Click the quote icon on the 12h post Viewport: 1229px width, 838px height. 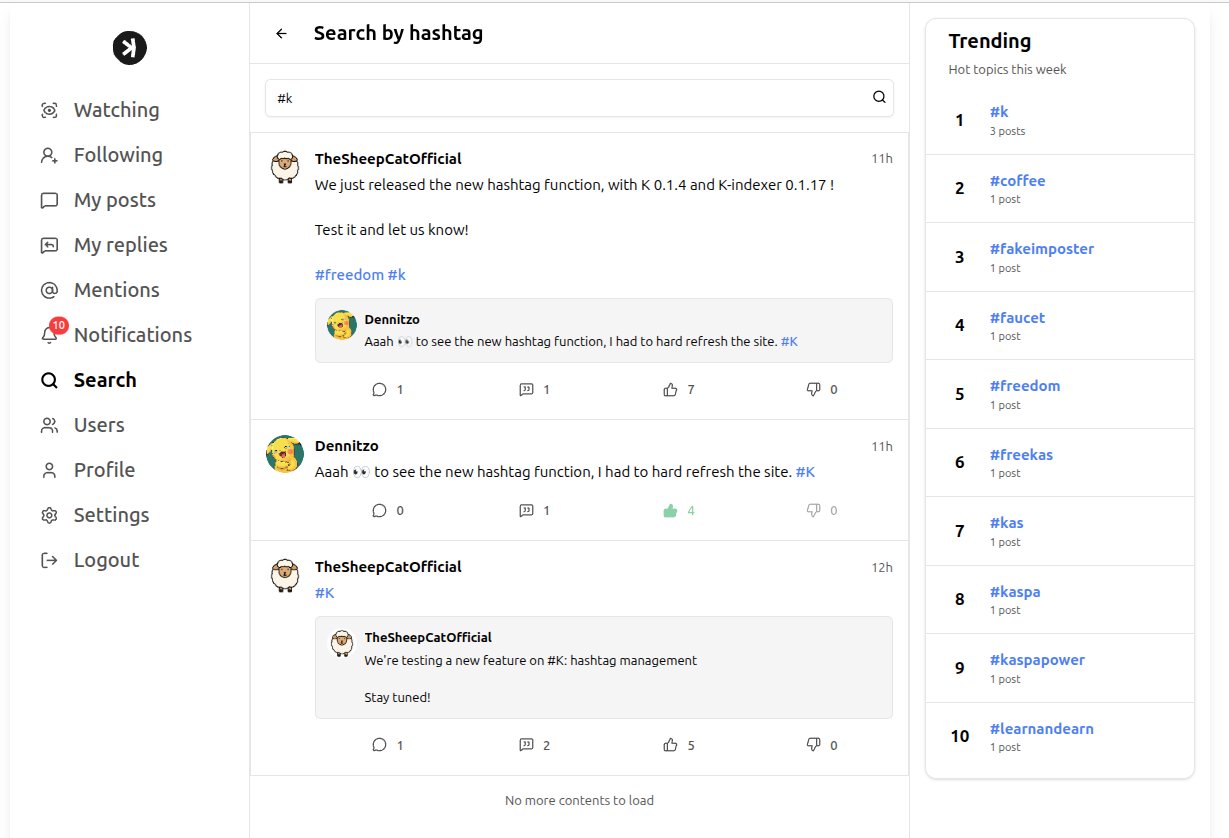(526, 745)
